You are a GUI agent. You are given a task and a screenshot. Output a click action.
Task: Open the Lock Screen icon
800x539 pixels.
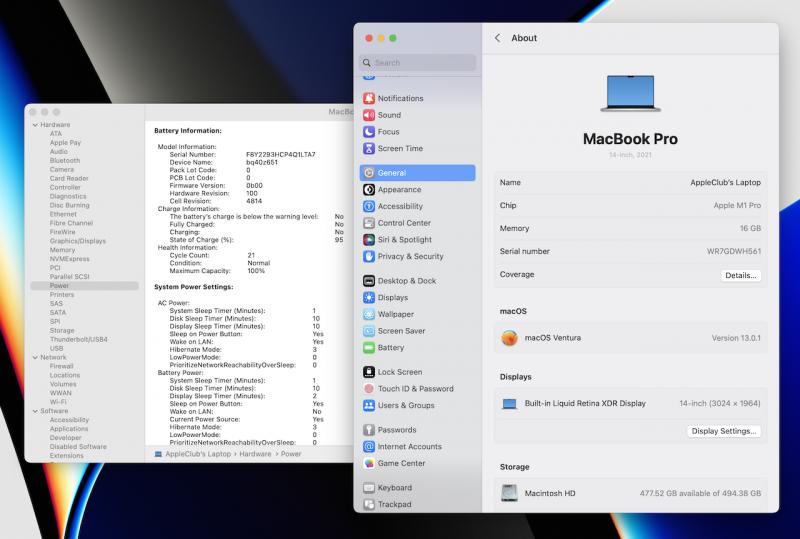pos(369,372)
